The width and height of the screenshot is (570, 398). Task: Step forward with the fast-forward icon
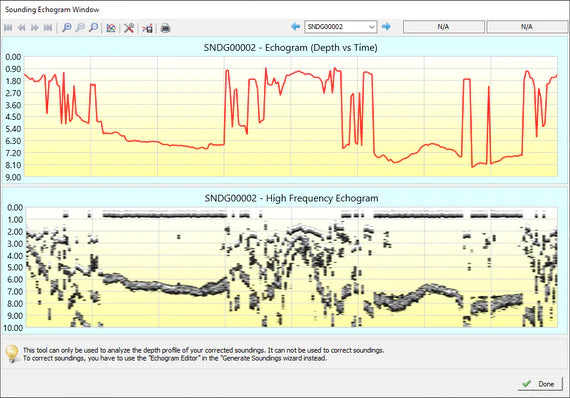pyautogui.click(x=35, y=28)
